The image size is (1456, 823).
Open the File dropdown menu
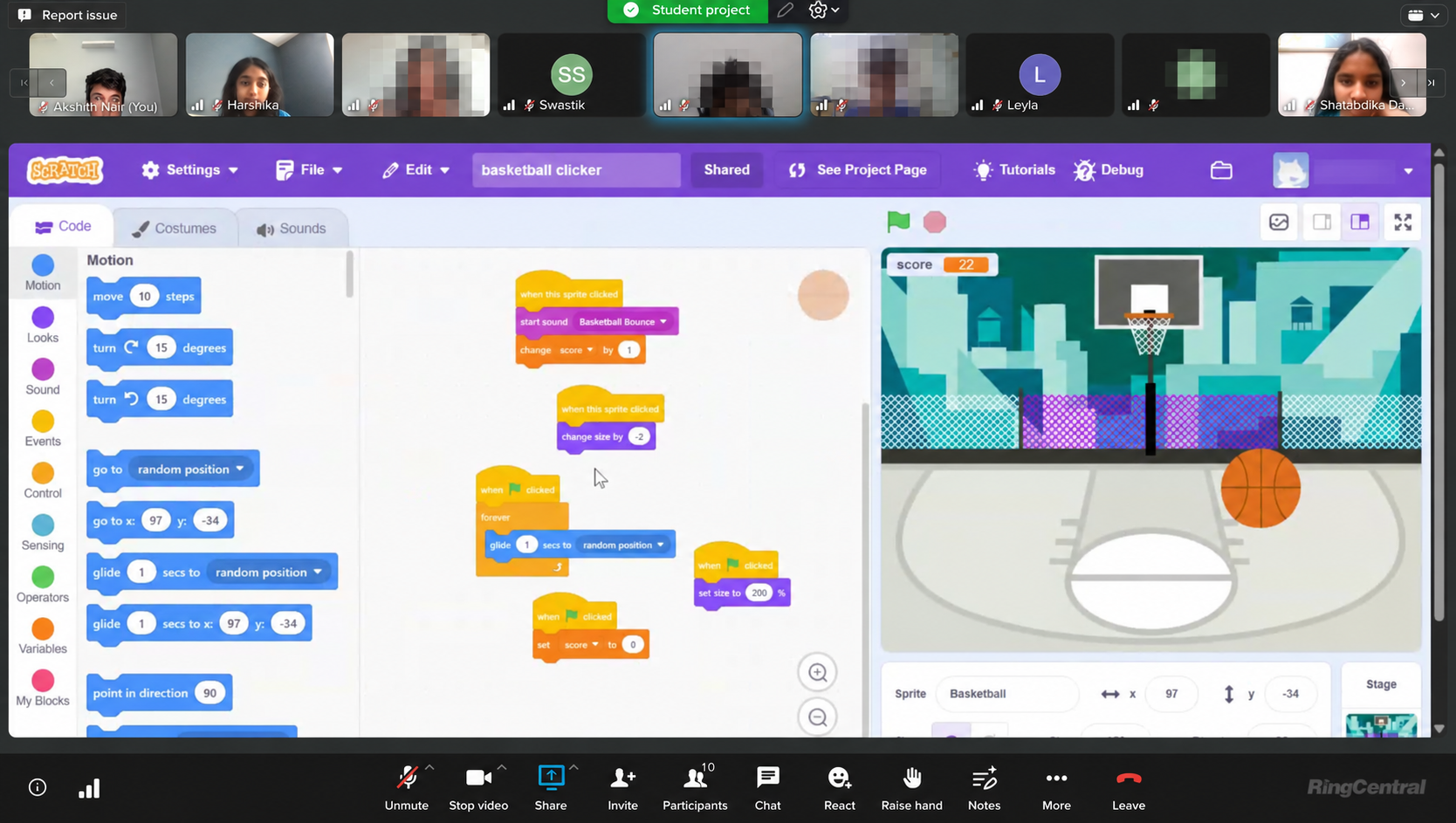coord(309,170)
